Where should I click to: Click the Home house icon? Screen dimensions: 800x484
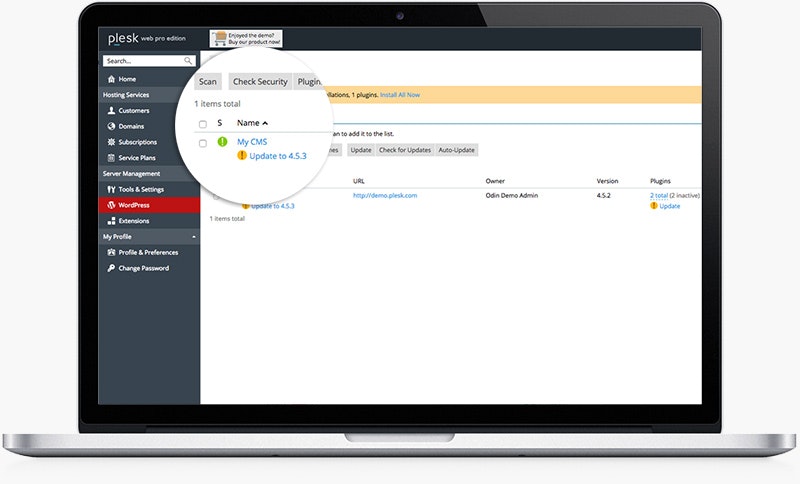pos(111,79)
